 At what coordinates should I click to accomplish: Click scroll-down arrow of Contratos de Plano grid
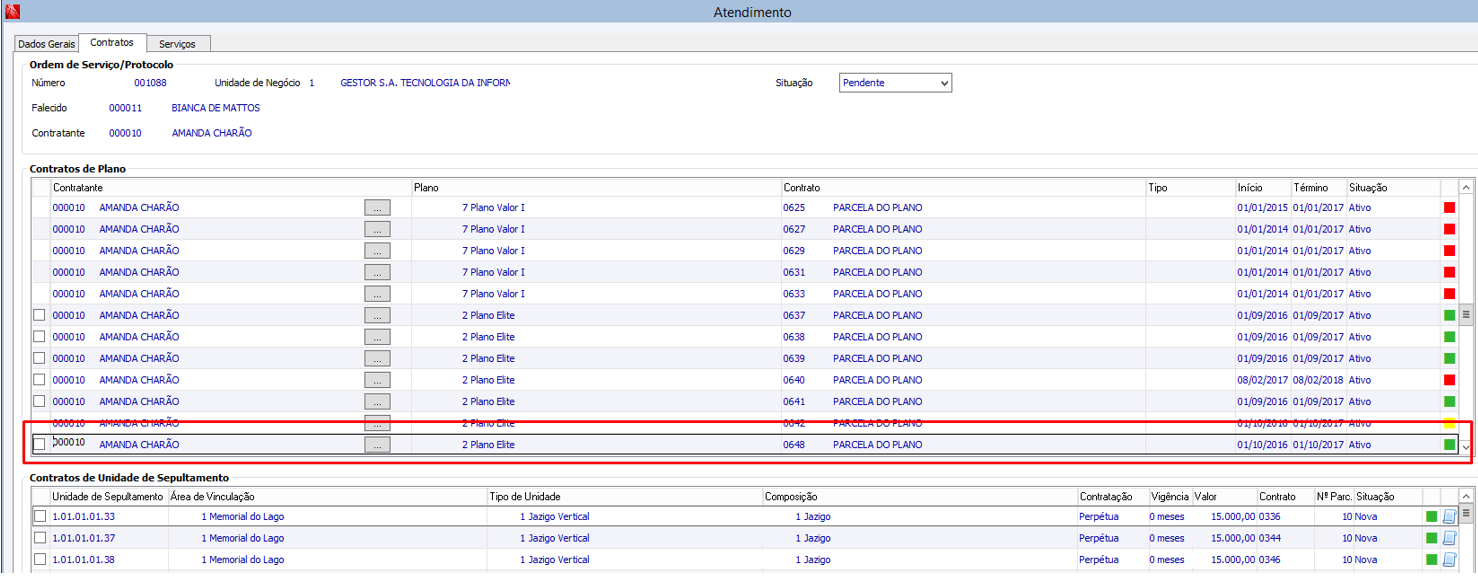click(x=1467, y=448)
